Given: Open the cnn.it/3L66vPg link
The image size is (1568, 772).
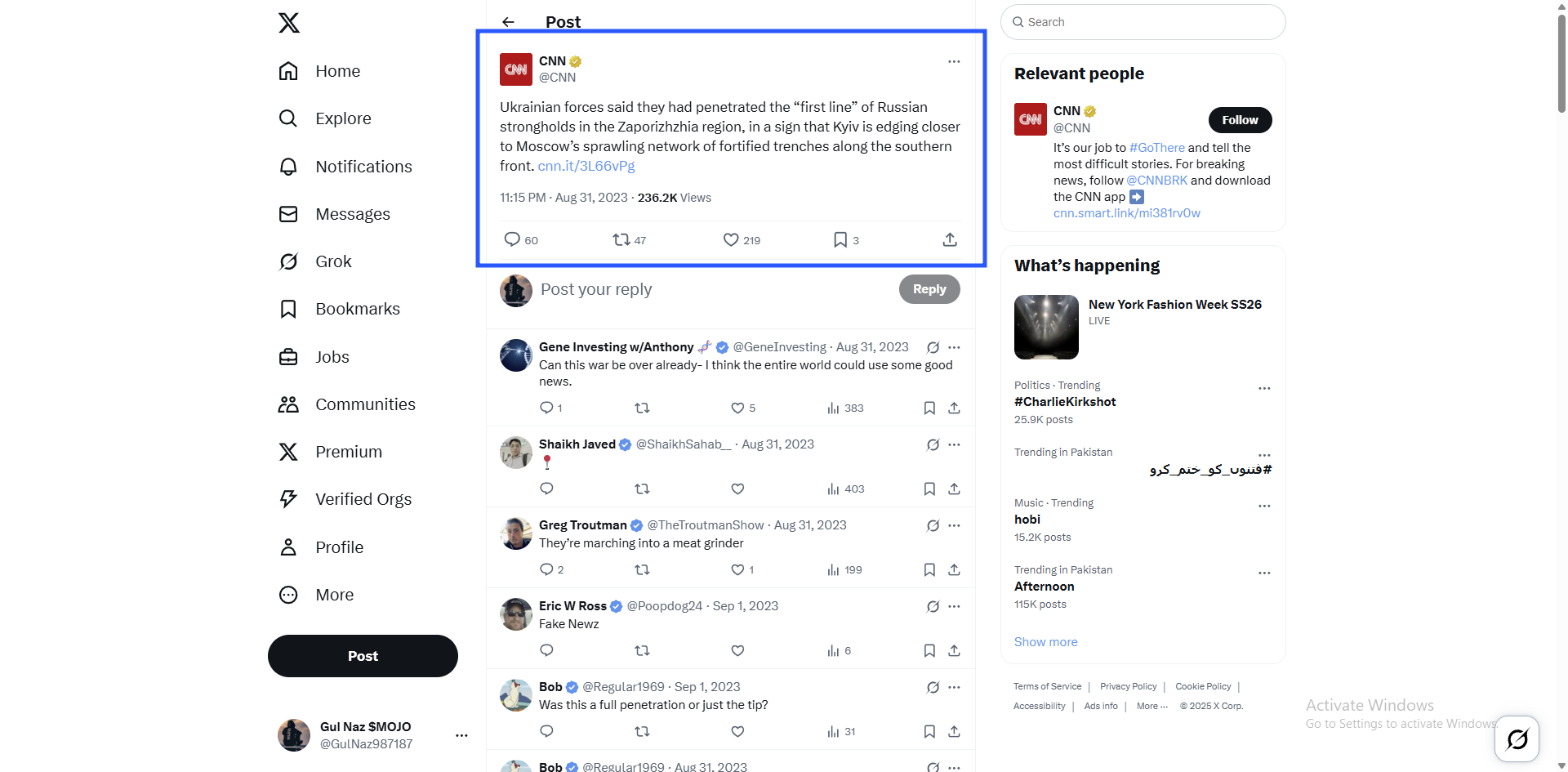Looking at the screenshot, I should (x=586, y=166).
